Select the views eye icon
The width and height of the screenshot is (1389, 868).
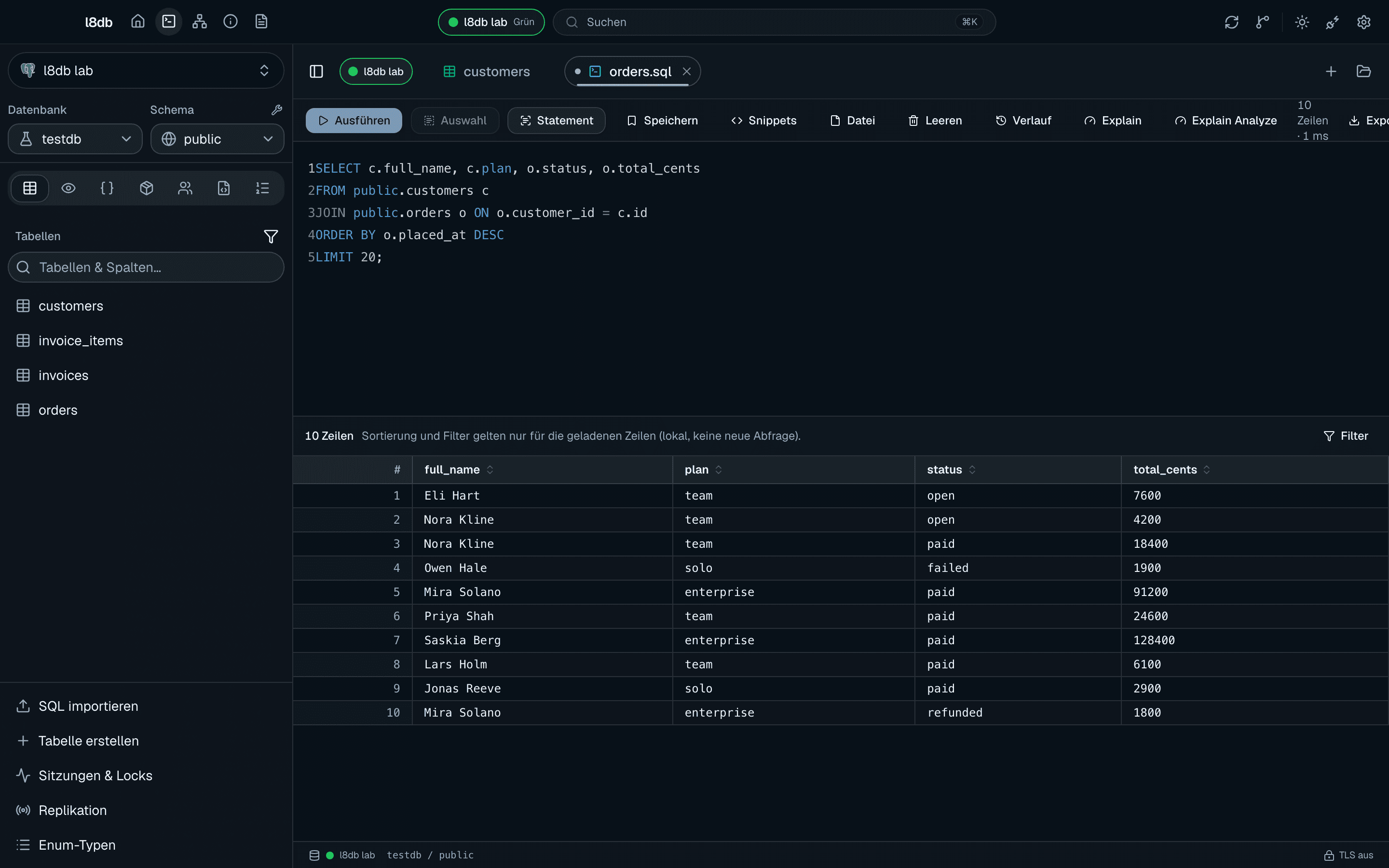point(68,188)
